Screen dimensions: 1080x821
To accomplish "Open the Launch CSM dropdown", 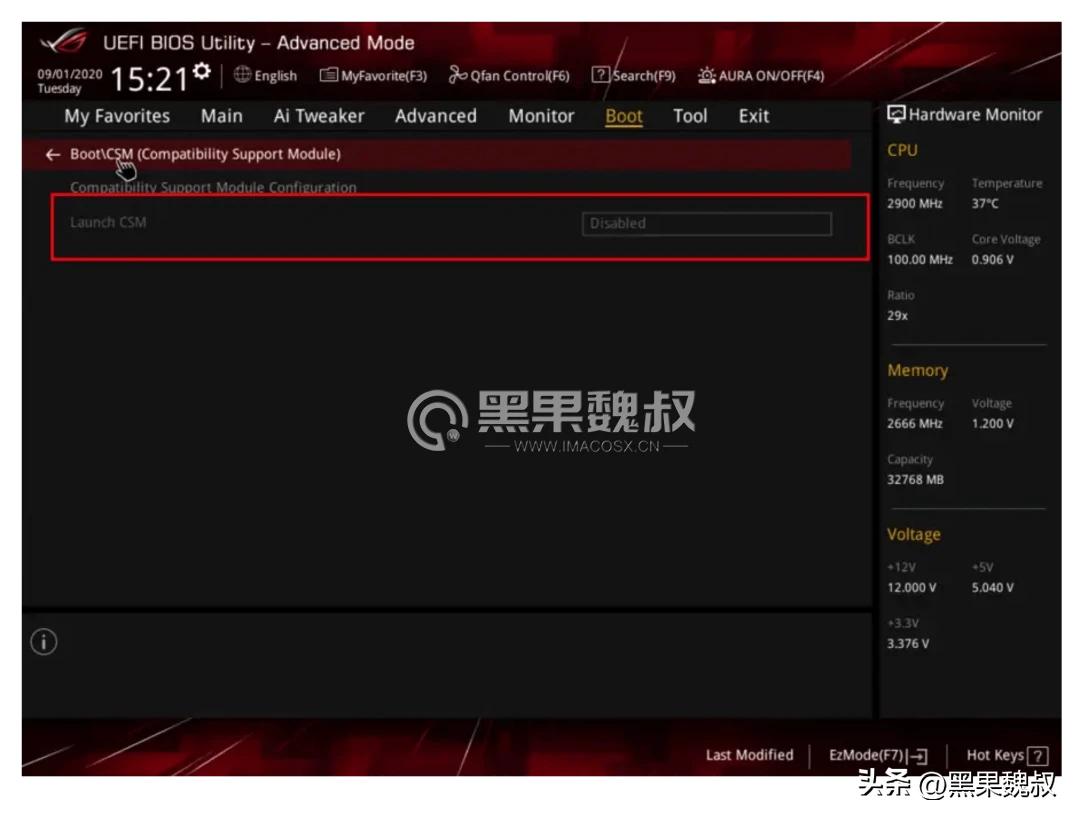I will tap(708, 223).
